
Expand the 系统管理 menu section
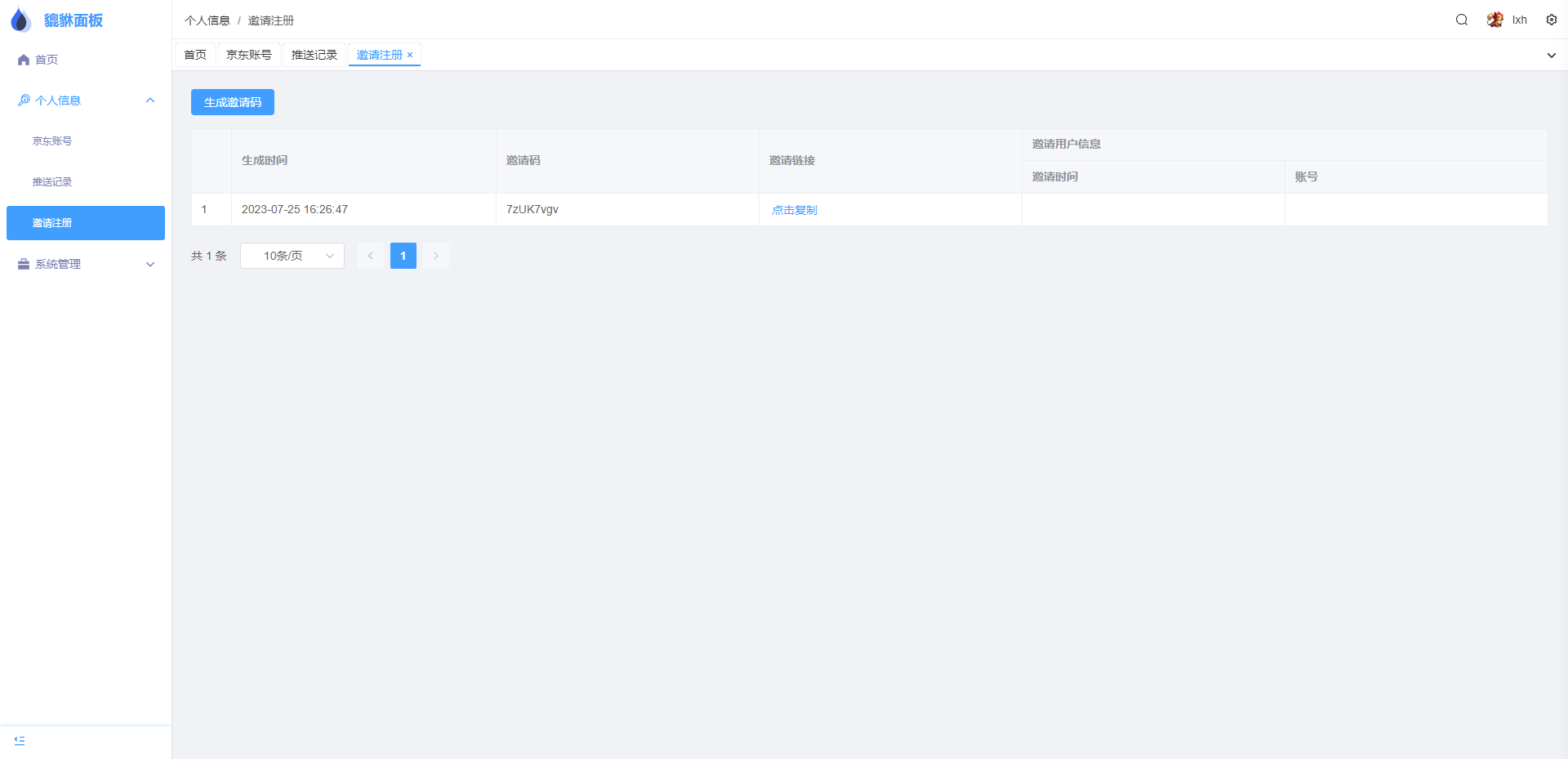click(149, 264)
